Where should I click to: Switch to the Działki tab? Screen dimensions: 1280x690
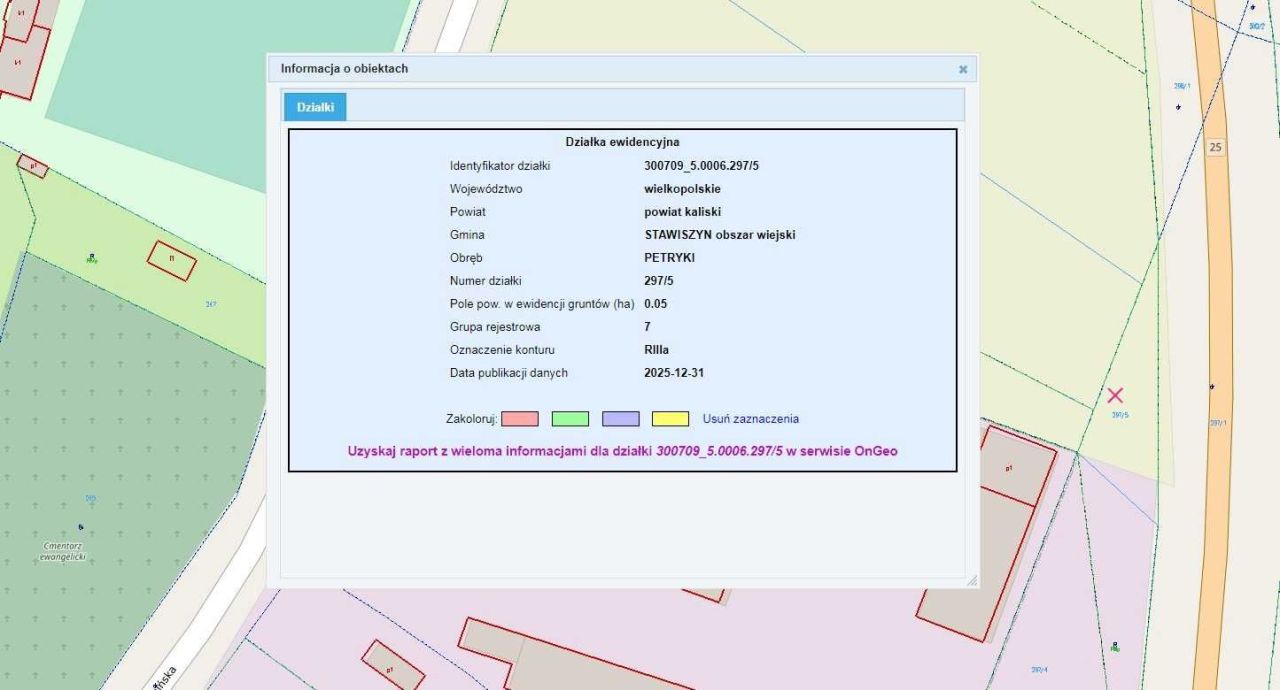(315, 107)
